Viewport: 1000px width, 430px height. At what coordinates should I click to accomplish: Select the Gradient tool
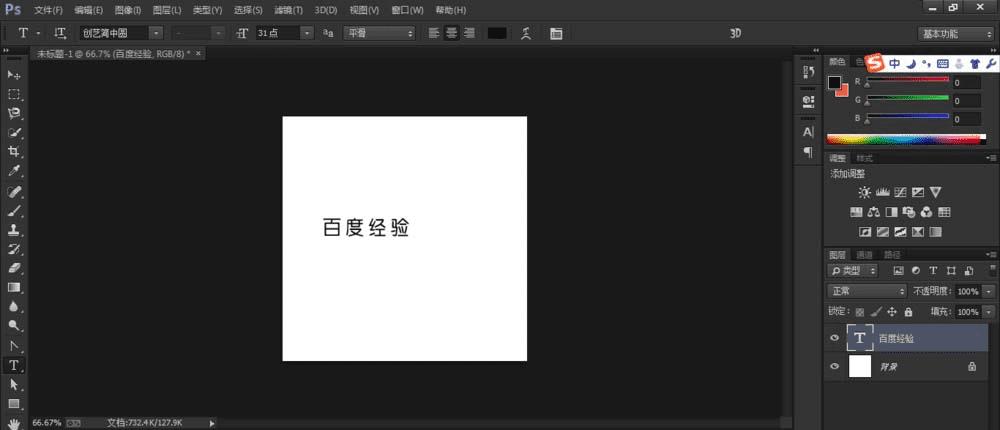[x=14, y=287]
